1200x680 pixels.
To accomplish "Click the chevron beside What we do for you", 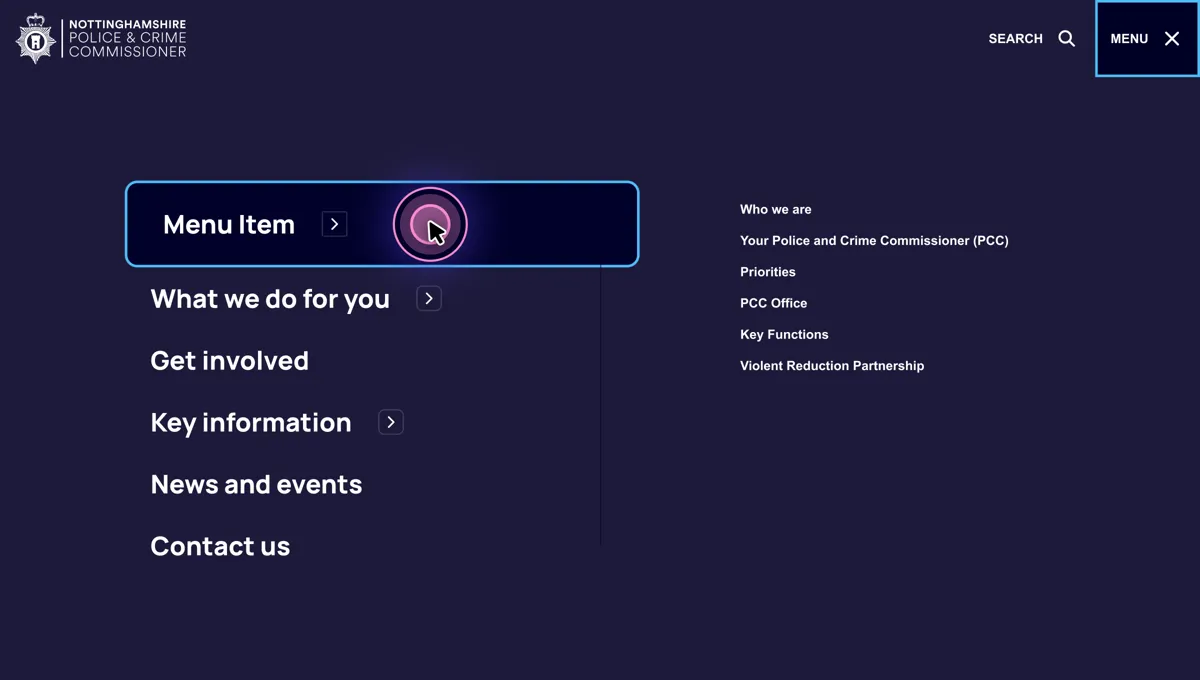I will [428, 298].
